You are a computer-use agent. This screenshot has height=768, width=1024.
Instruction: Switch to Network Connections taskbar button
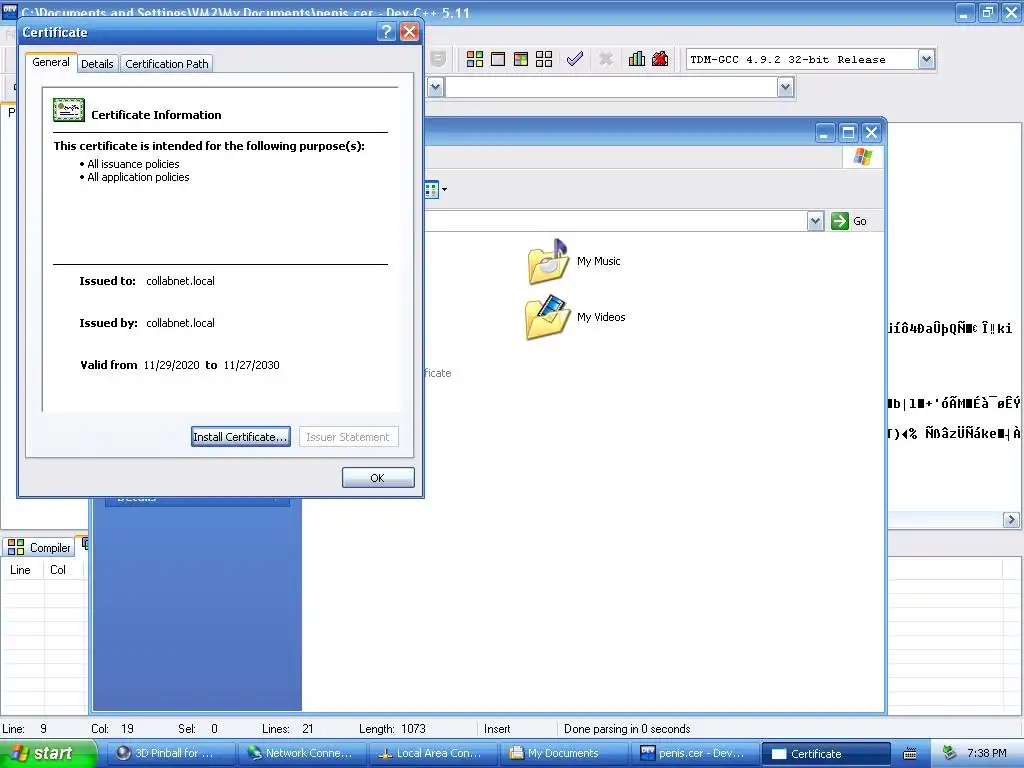click(x=302, y=753)
